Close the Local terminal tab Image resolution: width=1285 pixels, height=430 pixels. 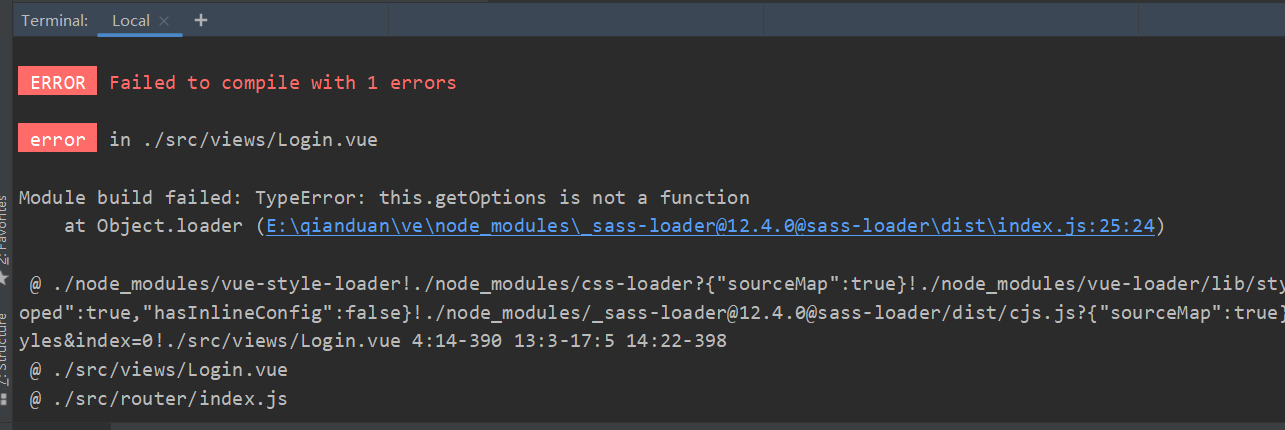point(164,21)
